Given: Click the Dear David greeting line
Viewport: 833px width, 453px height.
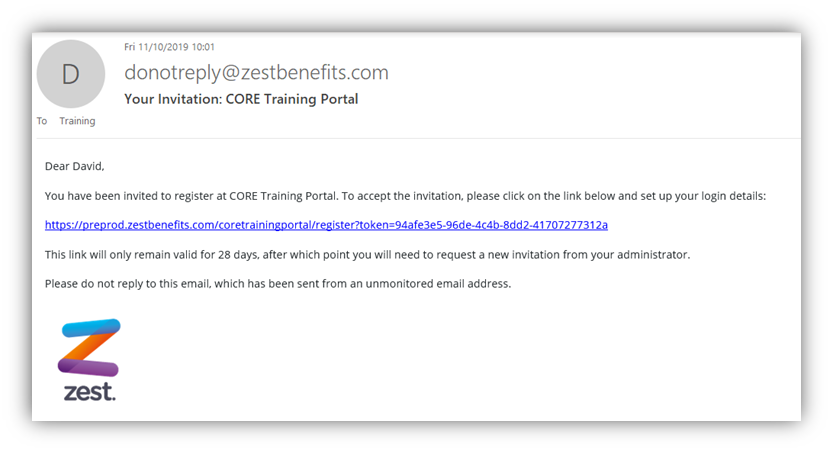Looking at the screenshot, I should (x=74, y=167).
